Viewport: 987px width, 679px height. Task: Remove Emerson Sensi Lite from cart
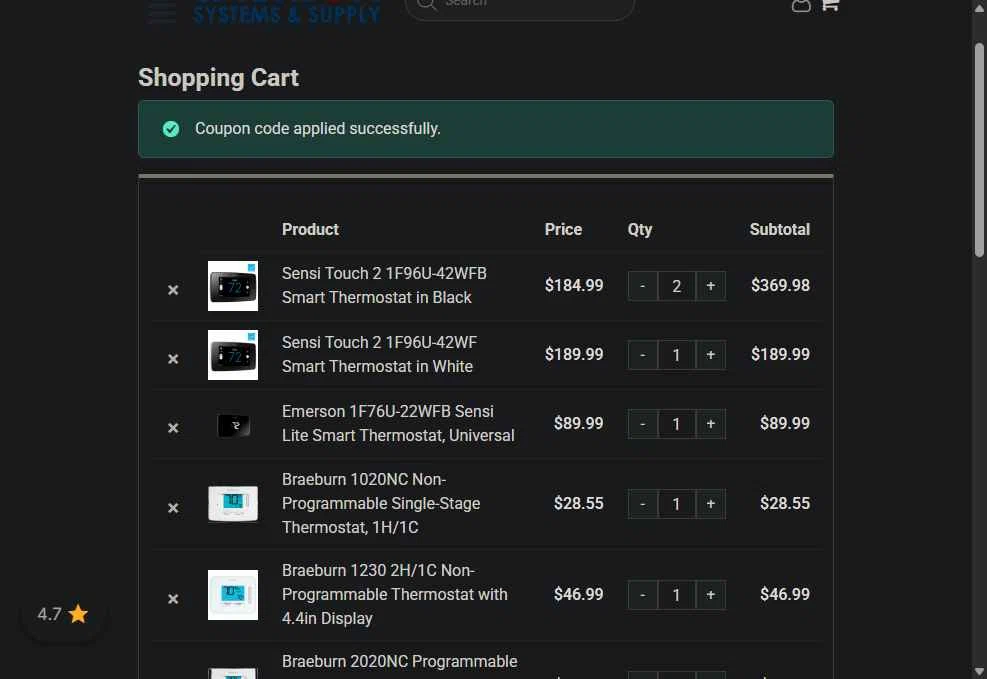173,428
